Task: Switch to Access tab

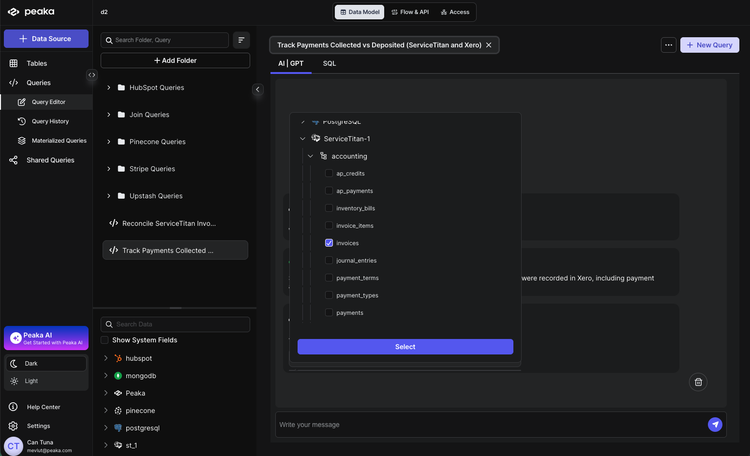Action: click(x=455, y=12)
